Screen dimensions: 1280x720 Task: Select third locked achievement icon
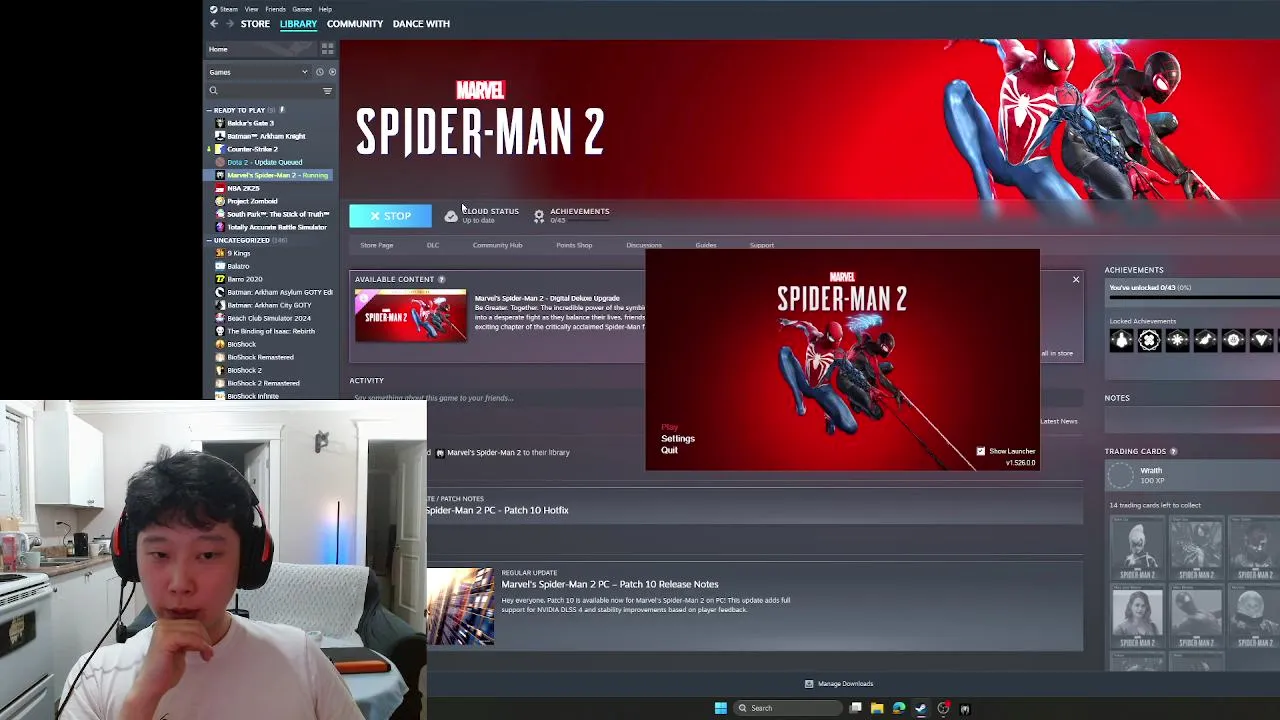1177,341
